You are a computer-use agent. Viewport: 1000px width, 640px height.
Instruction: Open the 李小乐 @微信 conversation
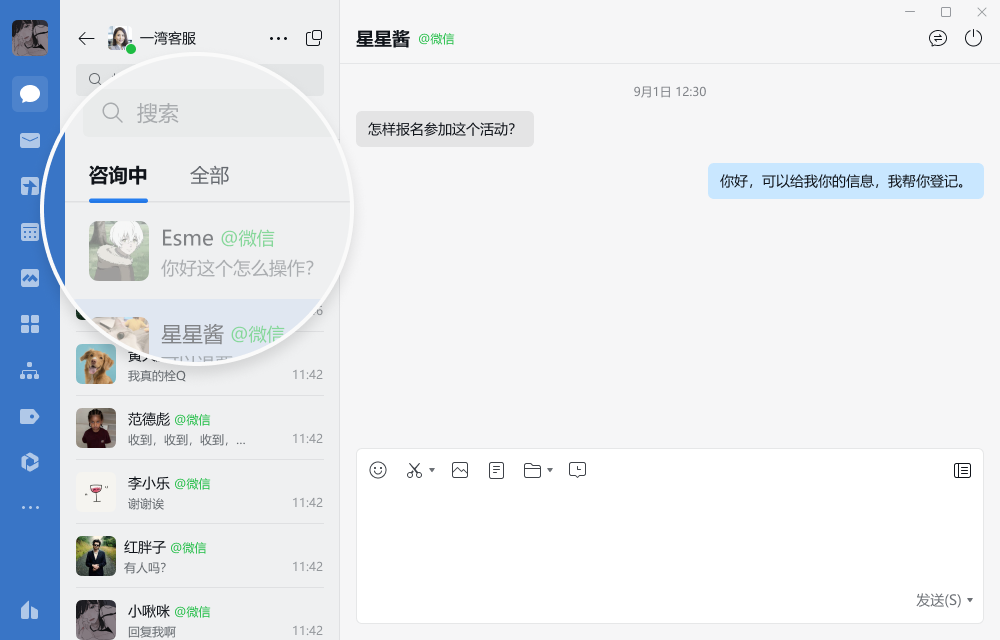click(200, 492)
